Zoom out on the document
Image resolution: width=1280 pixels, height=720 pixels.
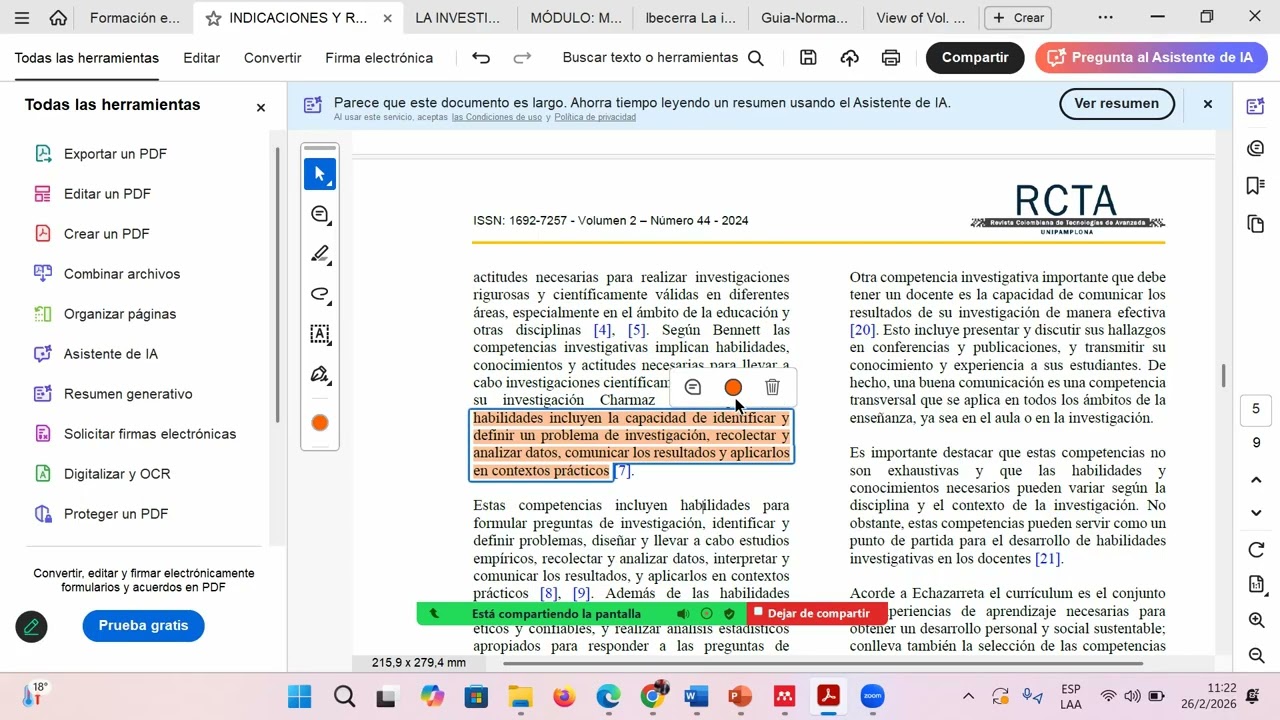click(x=1257, y=656)
